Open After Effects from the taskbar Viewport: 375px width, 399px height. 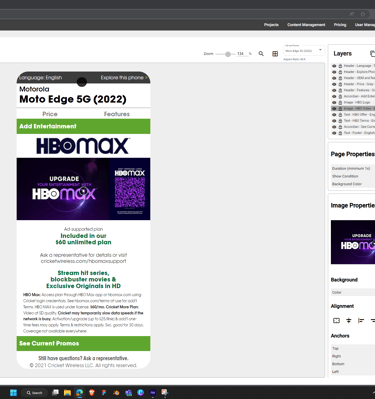tap(153, 393)
